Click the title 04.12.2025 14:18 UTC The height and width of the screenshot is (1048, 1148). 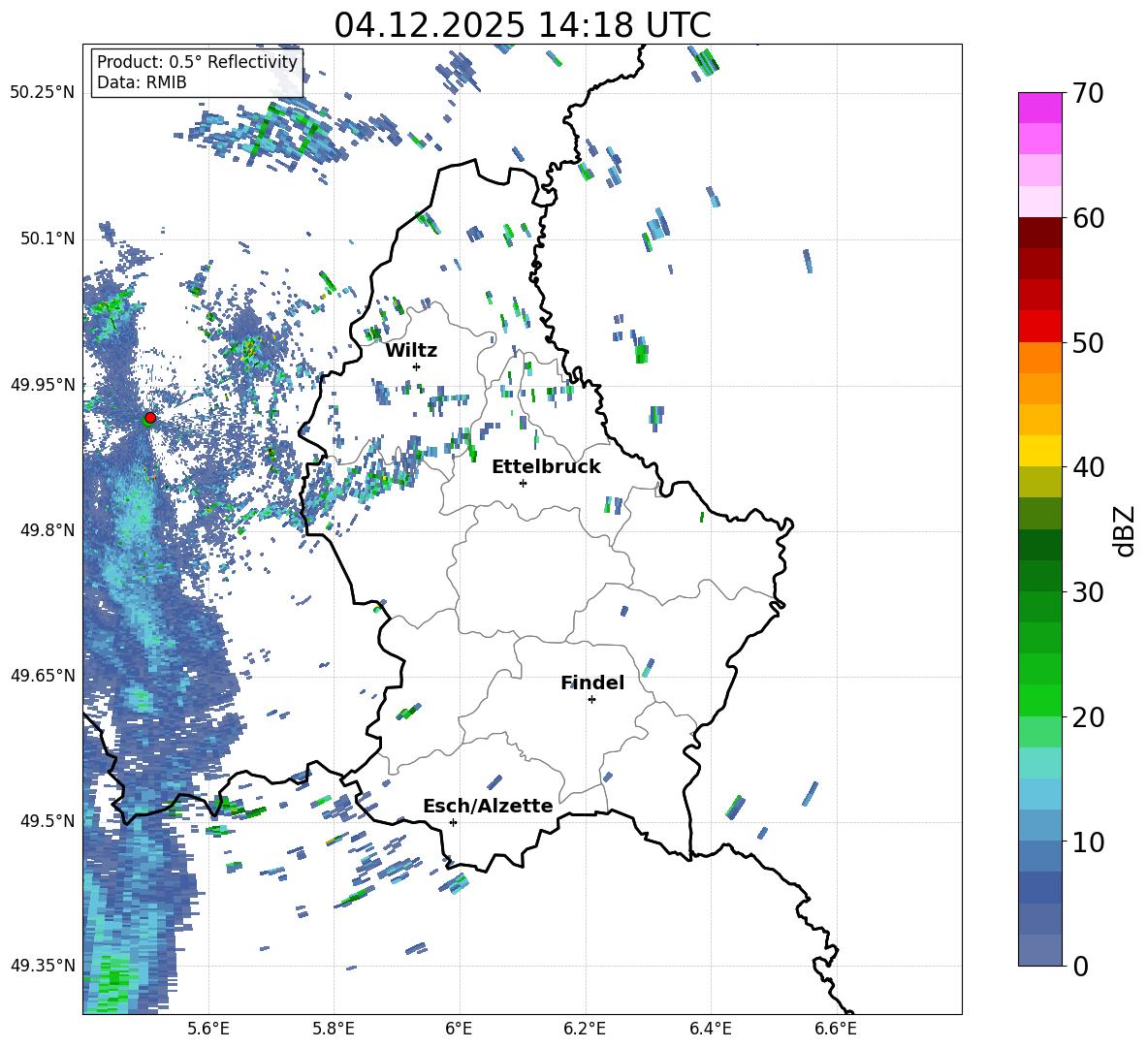pyautogui.click(x=523, y=25)
